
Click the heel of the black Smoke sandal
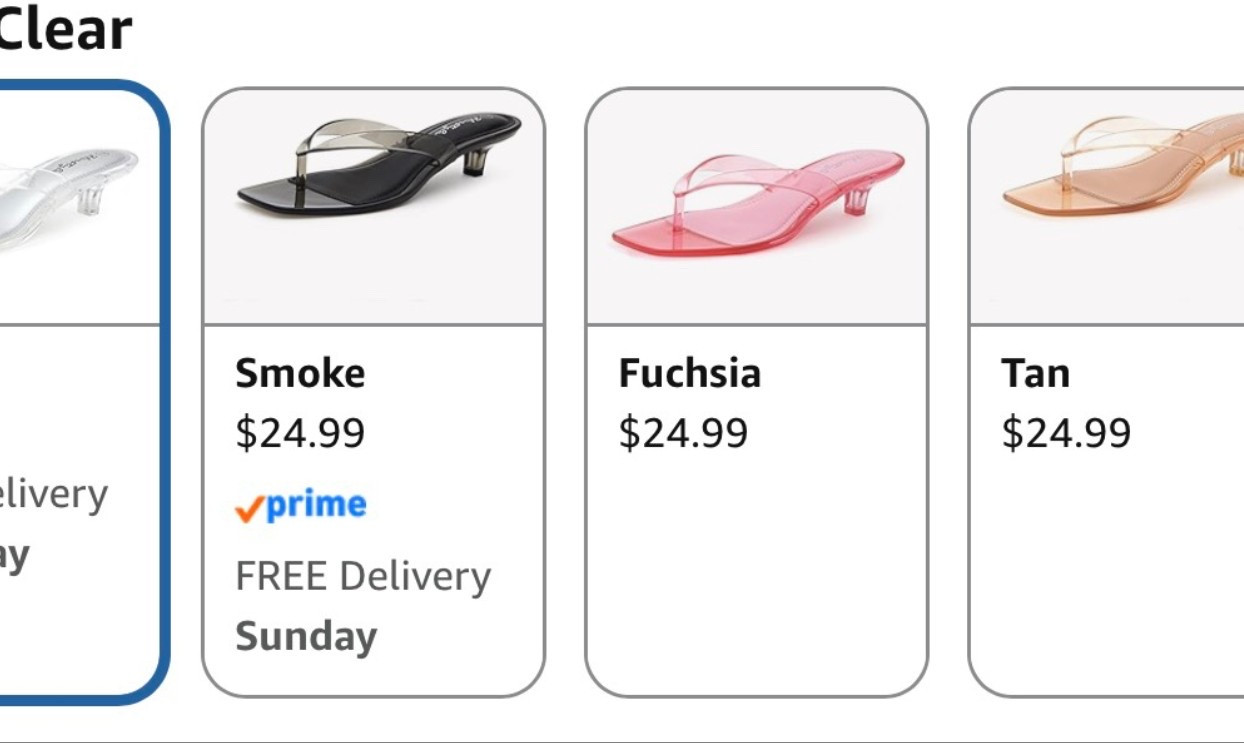[479, 159]
